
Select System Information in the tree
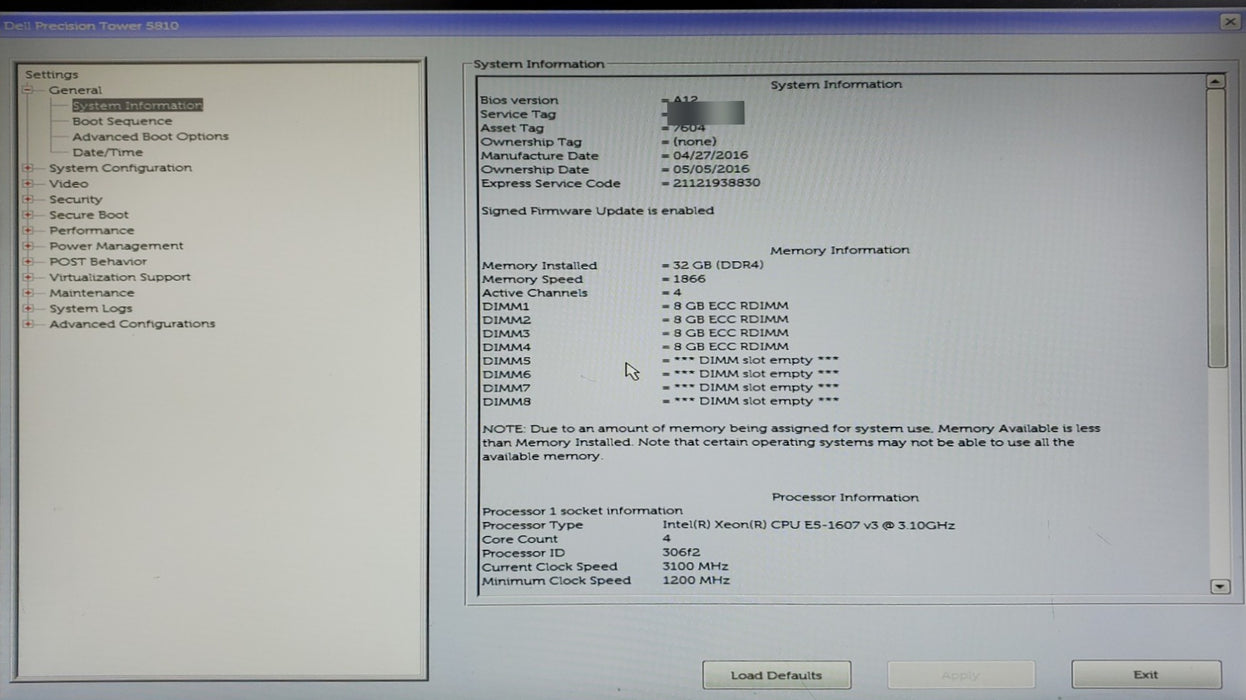(x=137, y=105)
